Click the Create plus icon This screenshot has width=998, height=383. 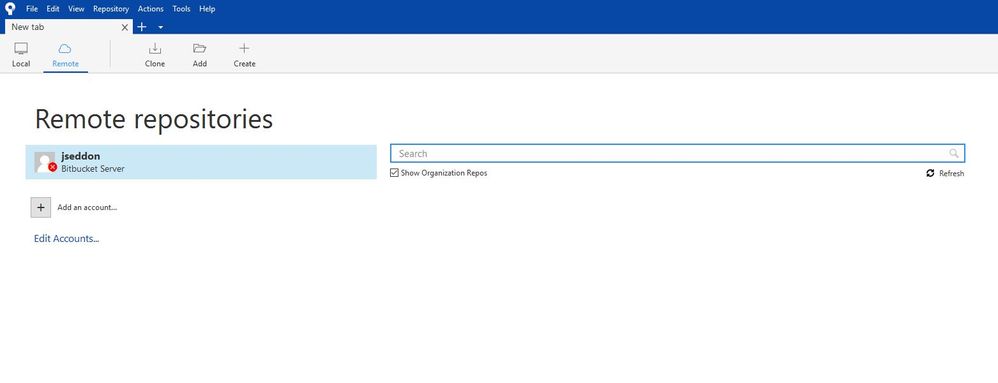tap(244, 48)
